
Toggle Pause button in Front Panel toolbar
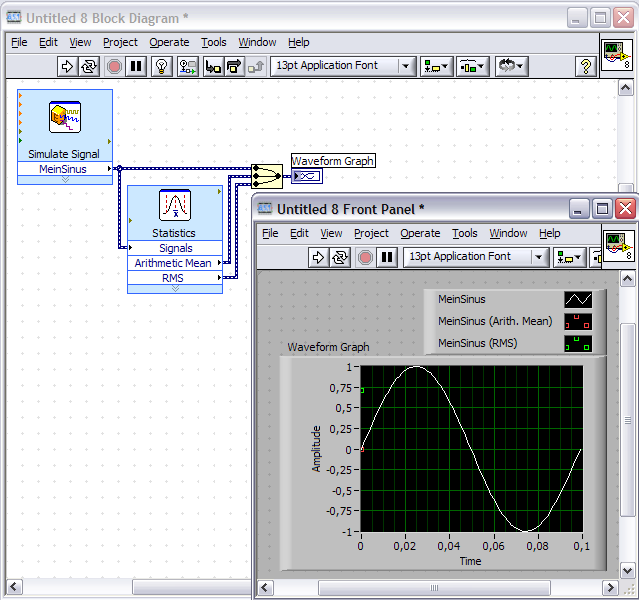[x=387, y=257]
